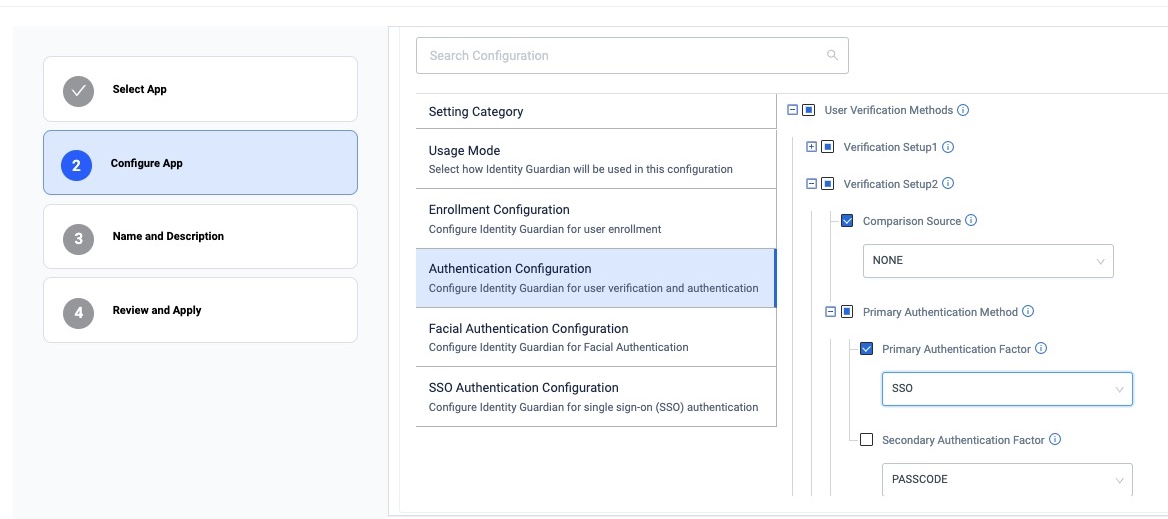The image size is (1168, 519).
Task: Open the Comparison Source NONE dropdown
Action: [987, 261]
